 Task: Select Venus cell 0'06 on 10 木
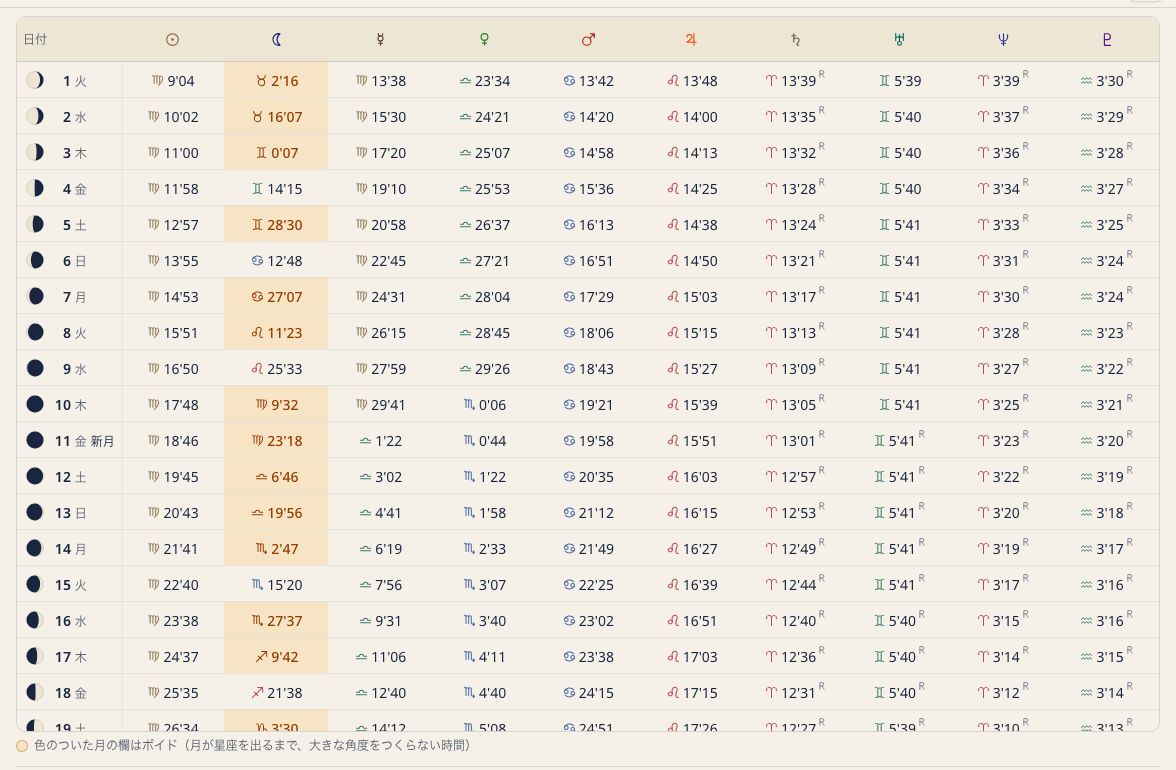tap(484, 405)
